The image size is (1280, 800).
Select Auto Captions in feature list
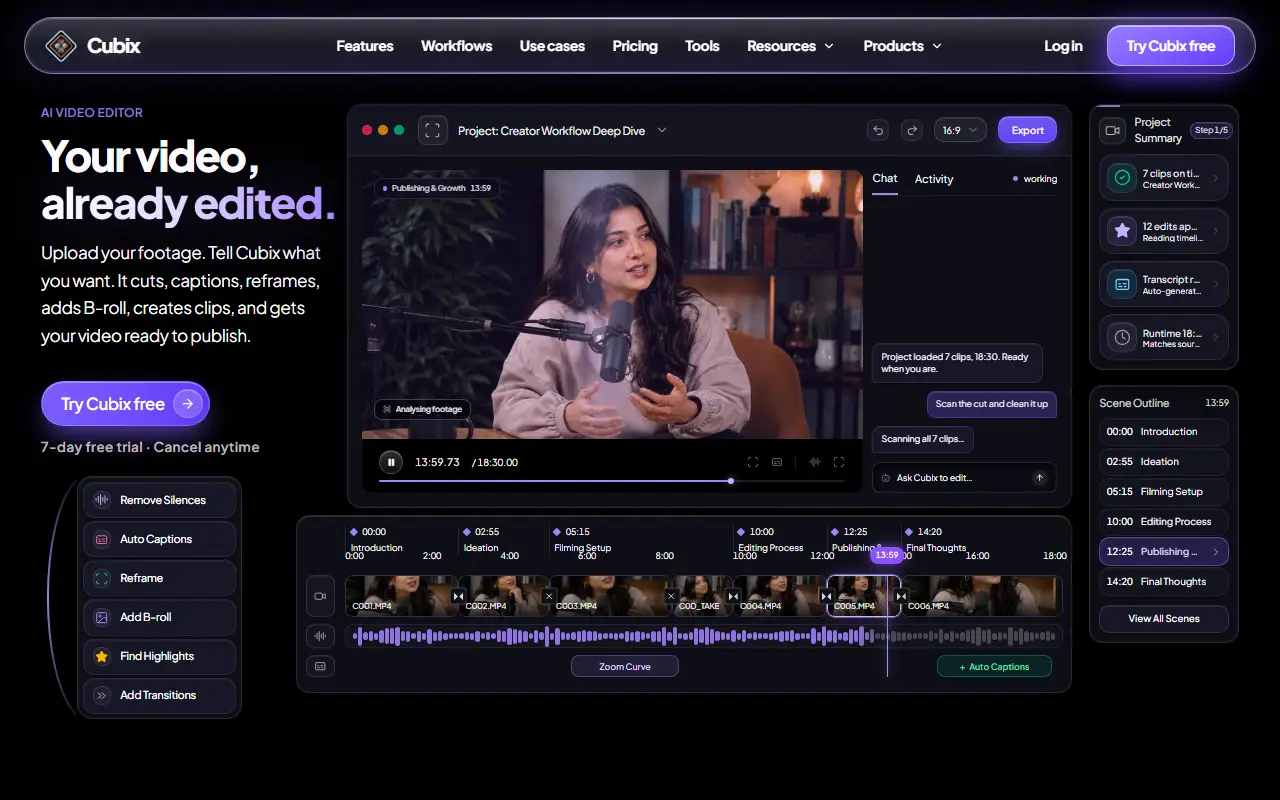[x=160, y=539]
